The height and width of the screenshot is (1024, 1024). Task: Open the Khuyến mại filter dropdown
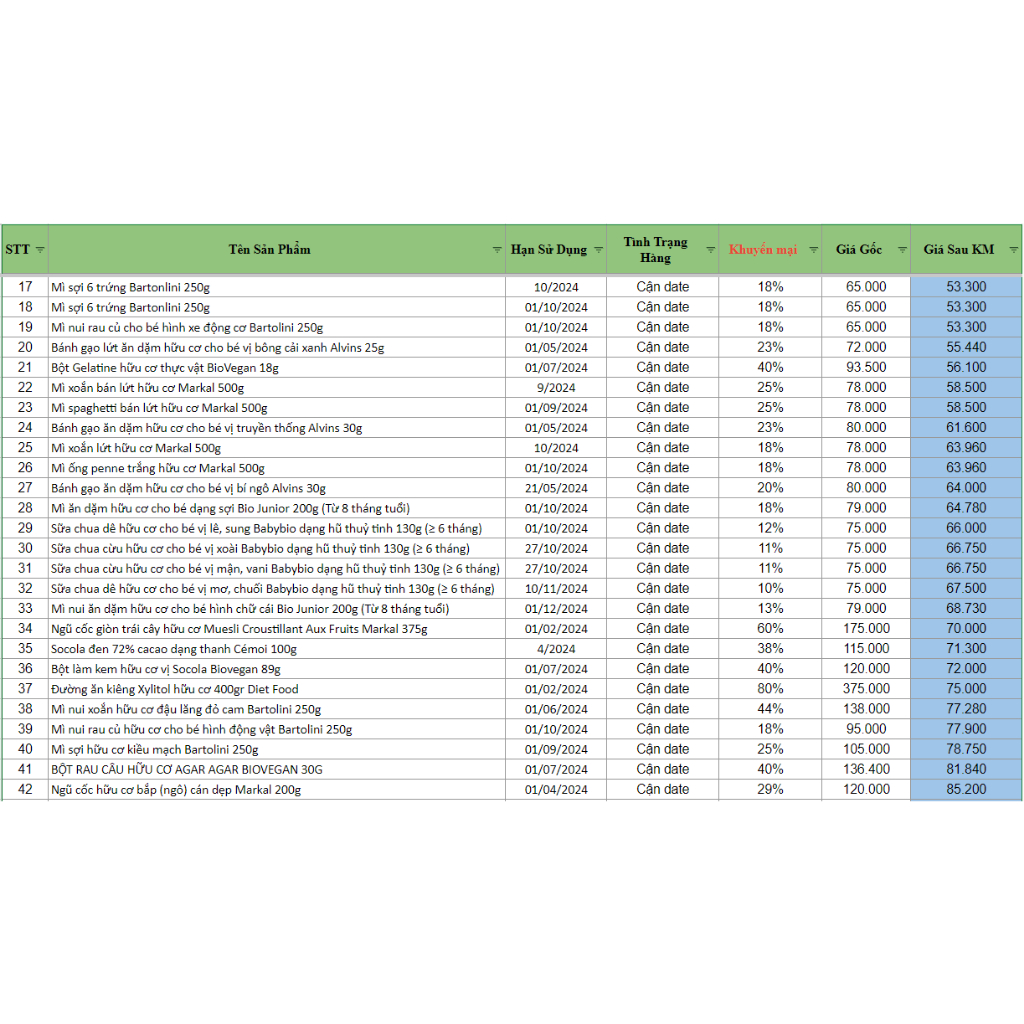[x=813, y=250]
